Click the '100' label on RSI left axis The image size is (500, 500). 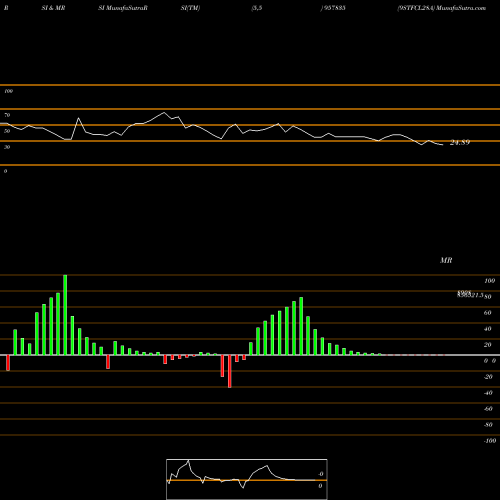(x=8, y=91)
